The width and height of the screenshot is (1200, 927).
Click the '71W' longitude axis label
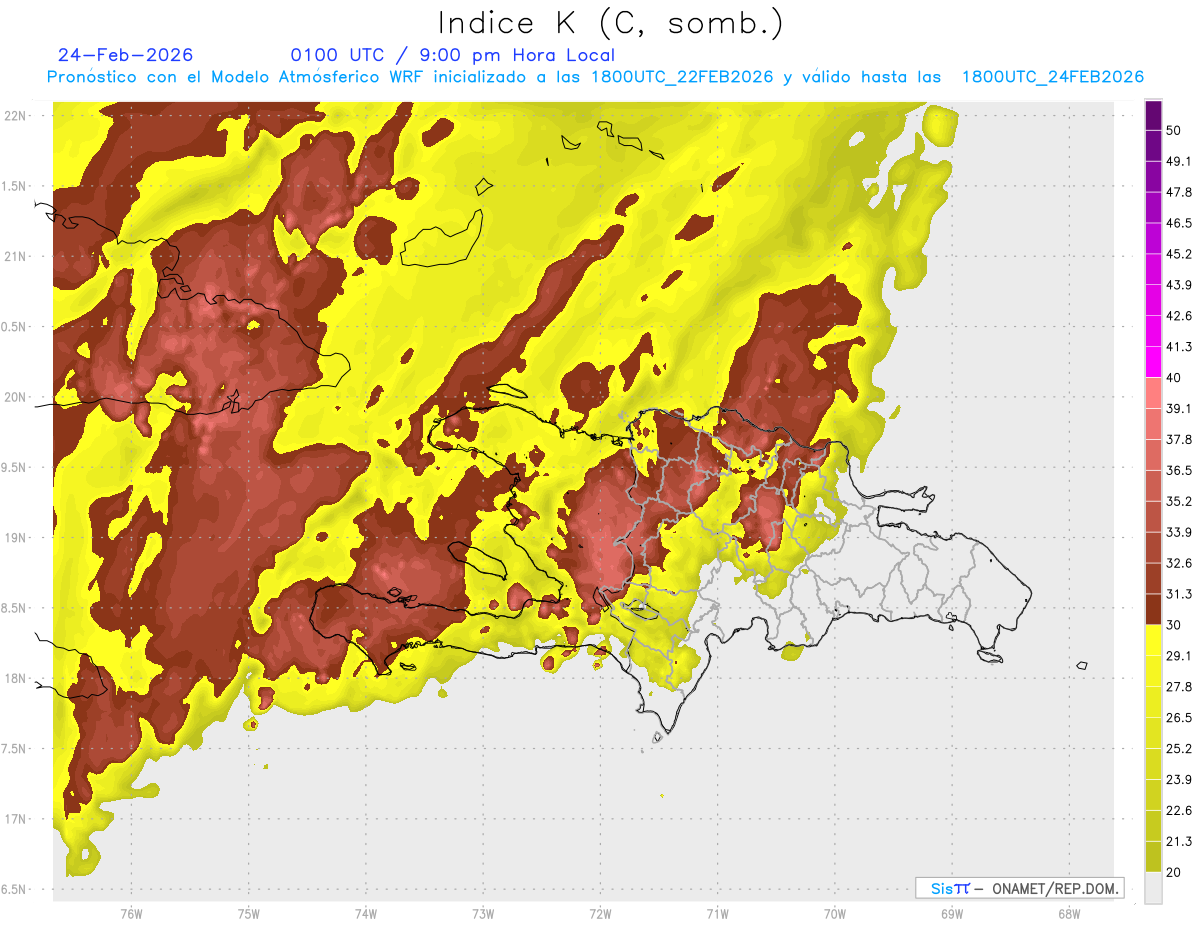tap(717, 913)
